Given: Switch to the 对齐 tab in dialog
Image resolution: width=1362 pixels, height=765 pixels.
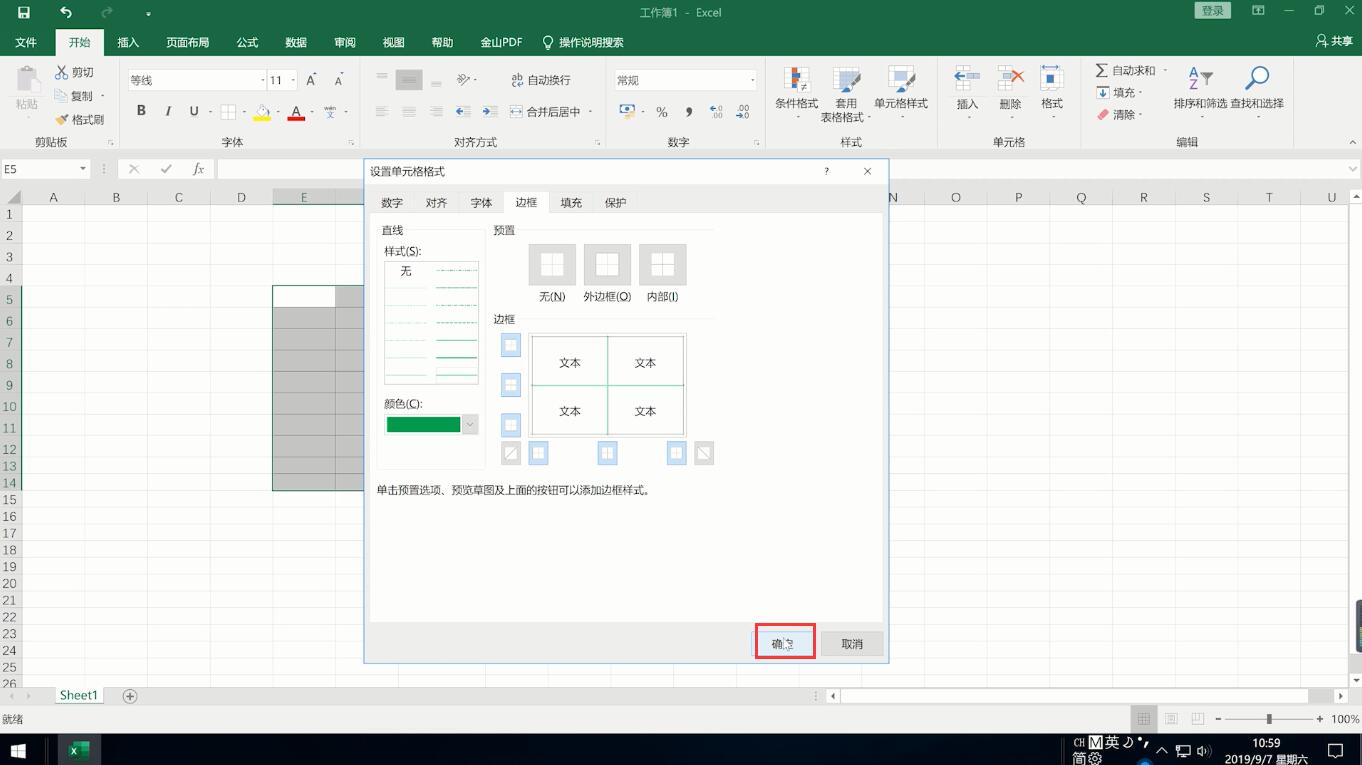Looking at the screenshot, I should (x=436, y=203).
